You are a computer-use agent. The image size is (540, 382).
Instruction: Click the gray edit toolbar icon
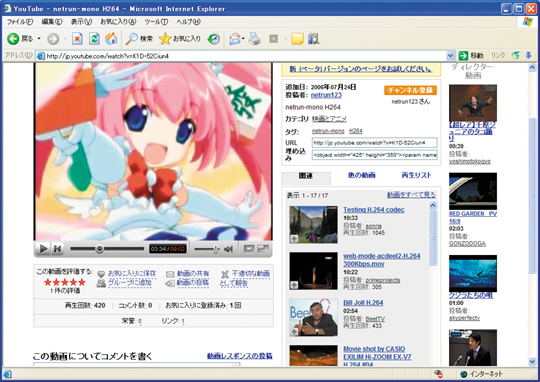pos(274,39)
